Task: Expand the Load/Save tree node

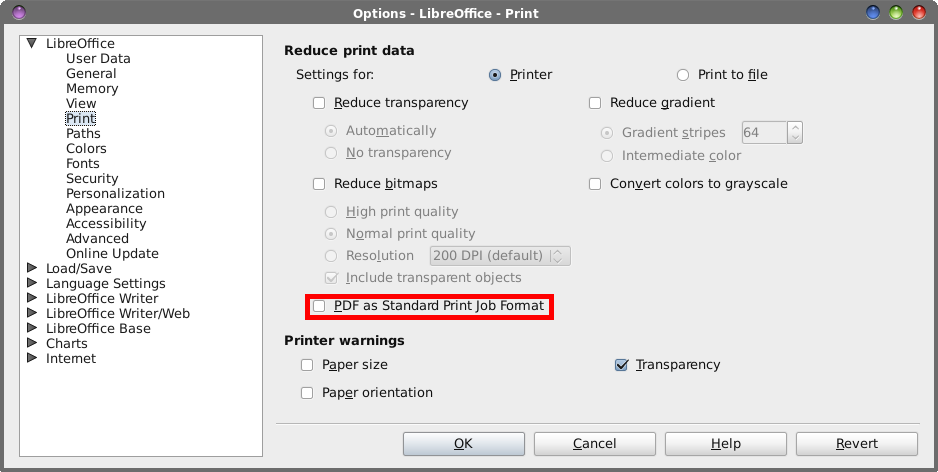Action: coord(32,268)
